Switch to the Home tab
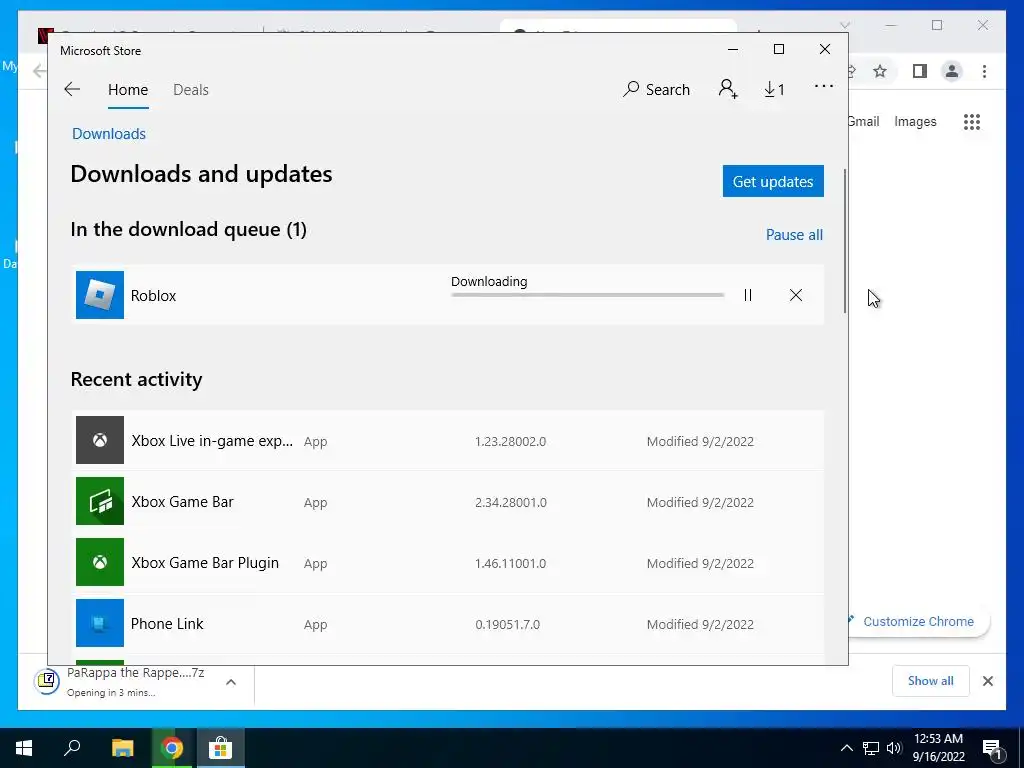This screenshot has height=768, width=1024. click(x=128, y=89)
